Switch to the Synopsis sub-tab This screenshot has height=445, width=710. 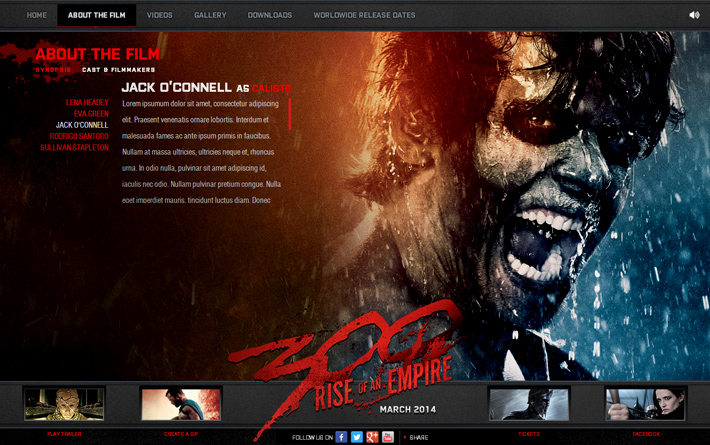pos(53,70)
